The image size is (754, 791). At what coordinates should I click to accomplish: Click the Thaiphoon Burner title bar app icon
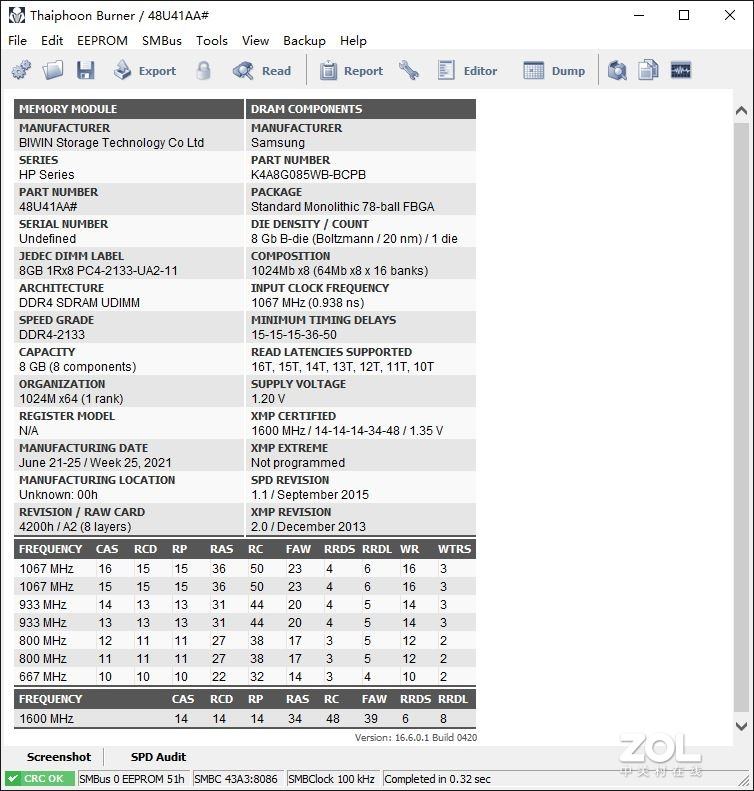coord(17,15)
